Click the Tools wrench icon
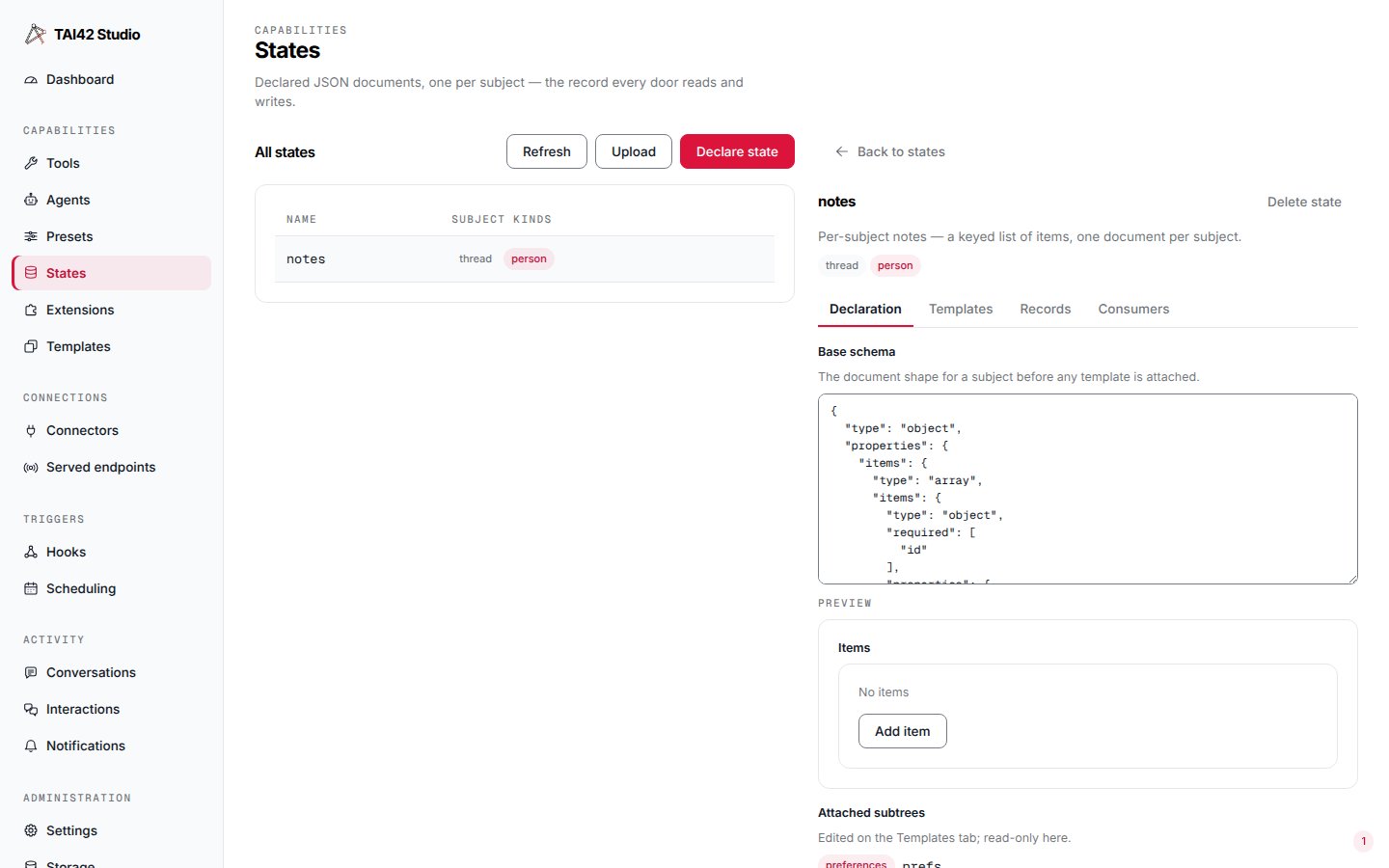The height and width of the screenshot is (868, 1389). tap(31, 164)
